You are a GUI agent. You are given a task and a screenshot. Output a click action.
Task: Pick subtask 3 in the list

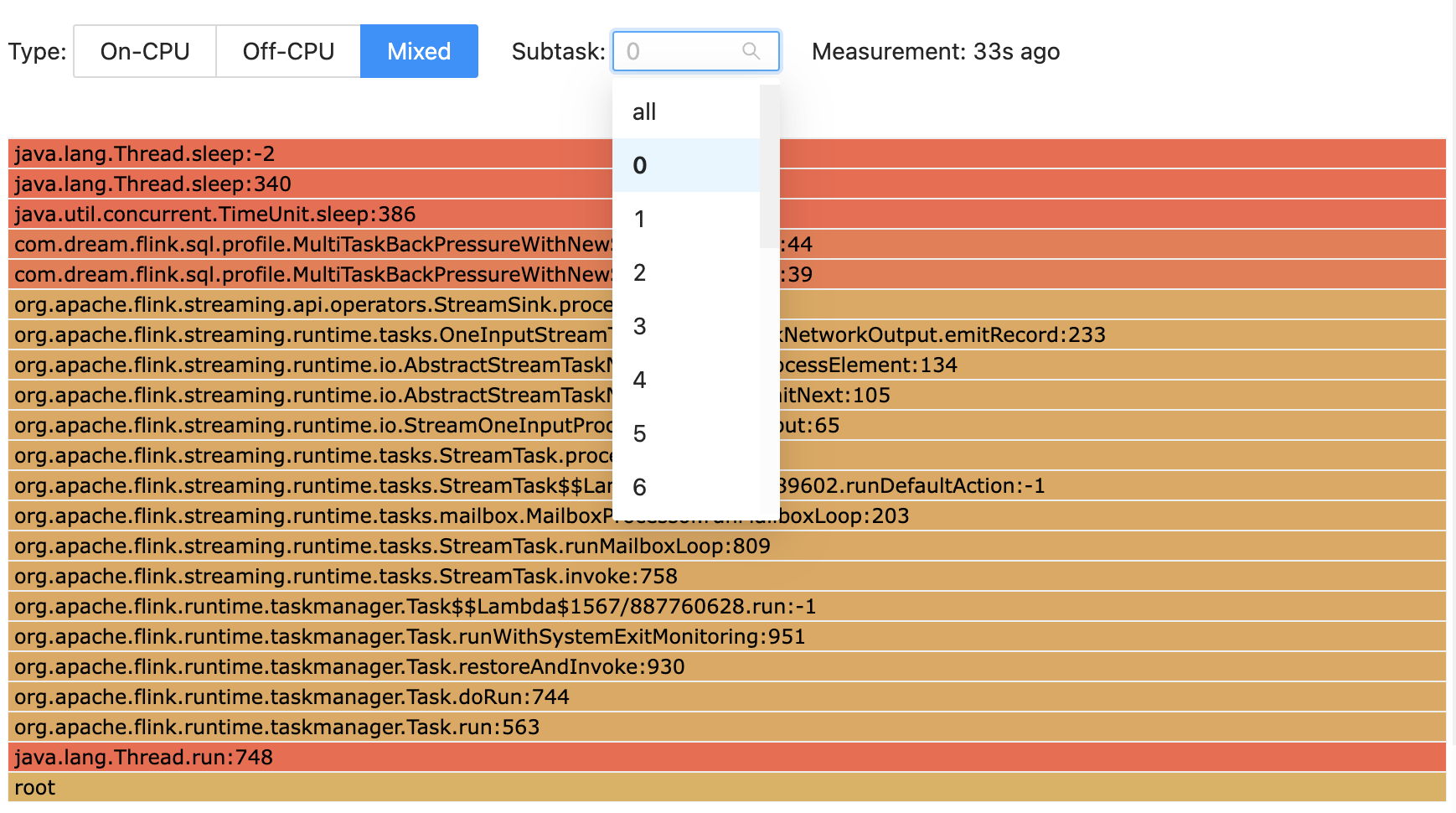pos(686,326)
